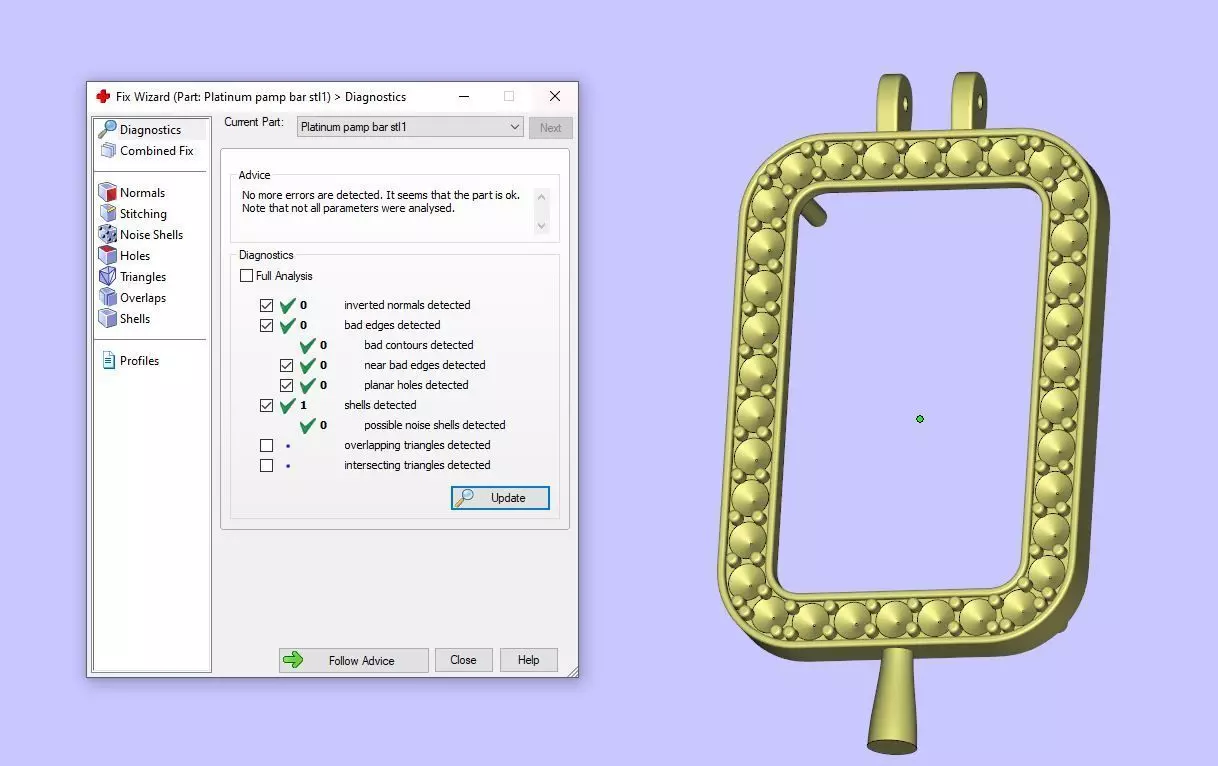Close the Fix Wizard window
This screenshot has height=766, width=1218.
coord(555,97)
